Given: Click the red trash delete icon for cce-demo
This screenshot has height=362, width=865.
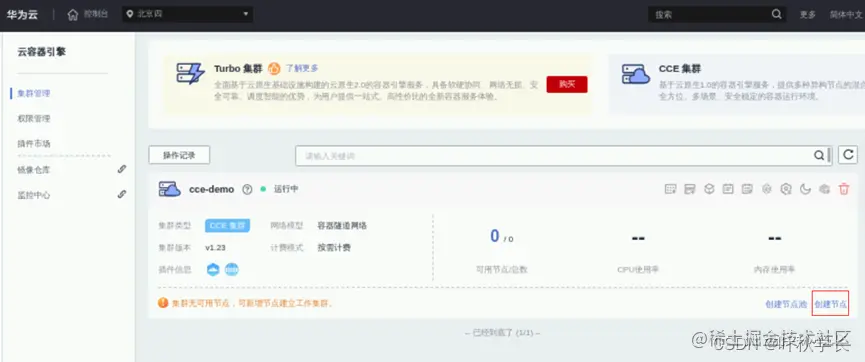Looking at the screenshot, I should (x=844, y=189).
